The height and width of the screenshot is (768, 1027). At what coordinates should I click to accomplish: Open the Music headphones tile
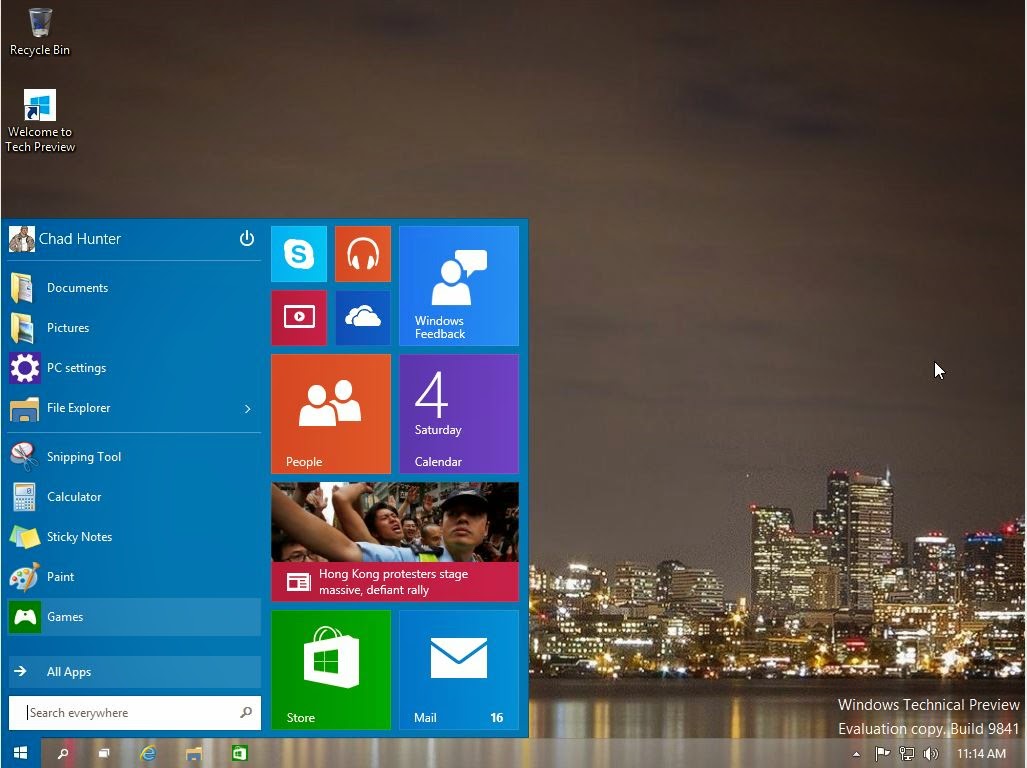coord(363,254)
